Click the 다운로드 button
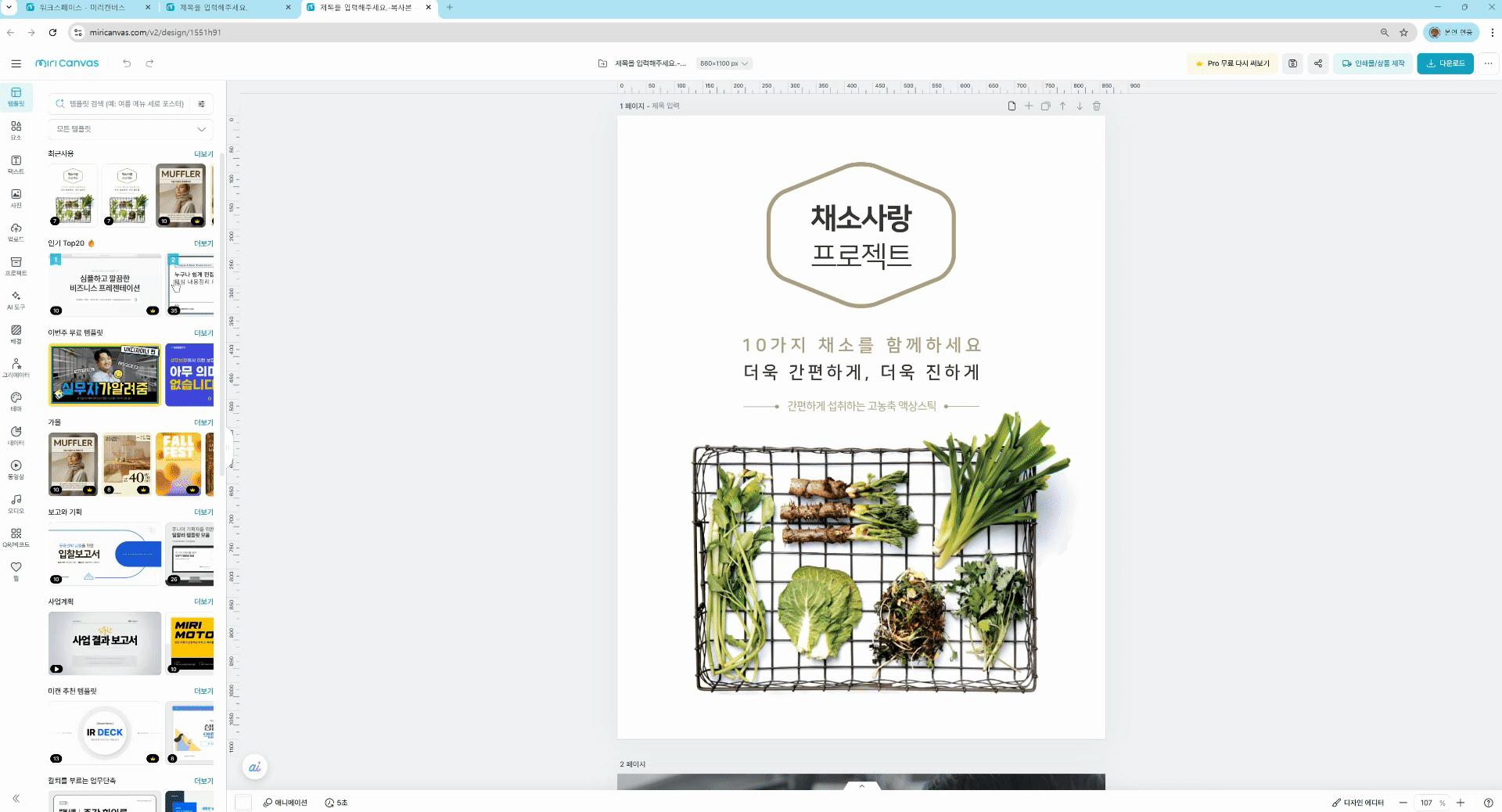1502x812 pixels. pyautogui.click(x=1444, y=63)
